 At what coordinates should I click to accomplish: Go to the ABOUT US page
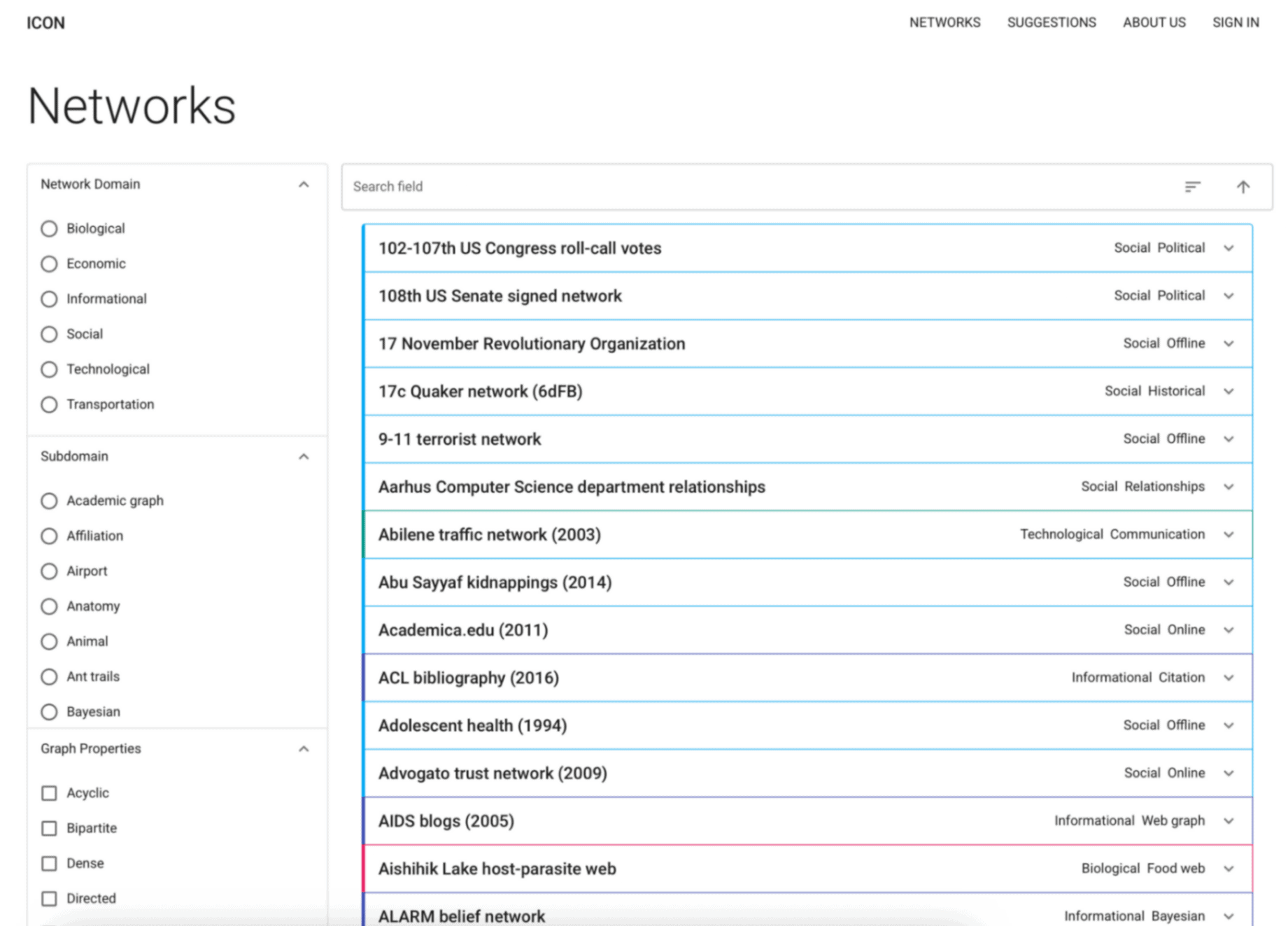coord(1154,22)
